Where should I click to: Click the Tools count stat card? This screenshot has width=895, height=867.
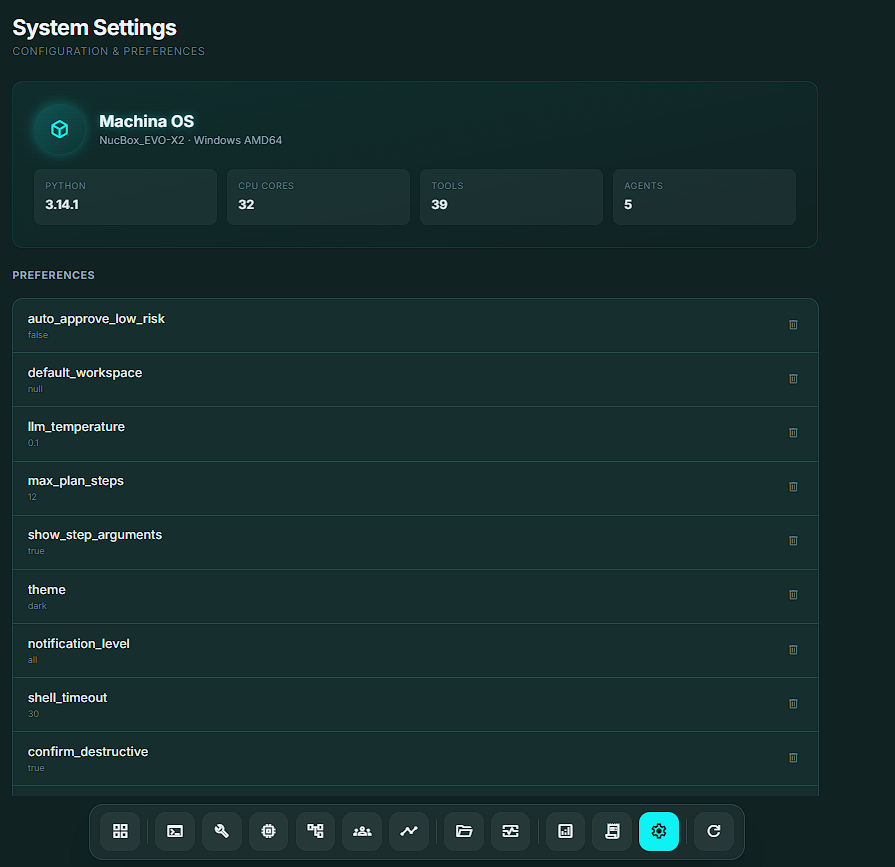[511, 197]
